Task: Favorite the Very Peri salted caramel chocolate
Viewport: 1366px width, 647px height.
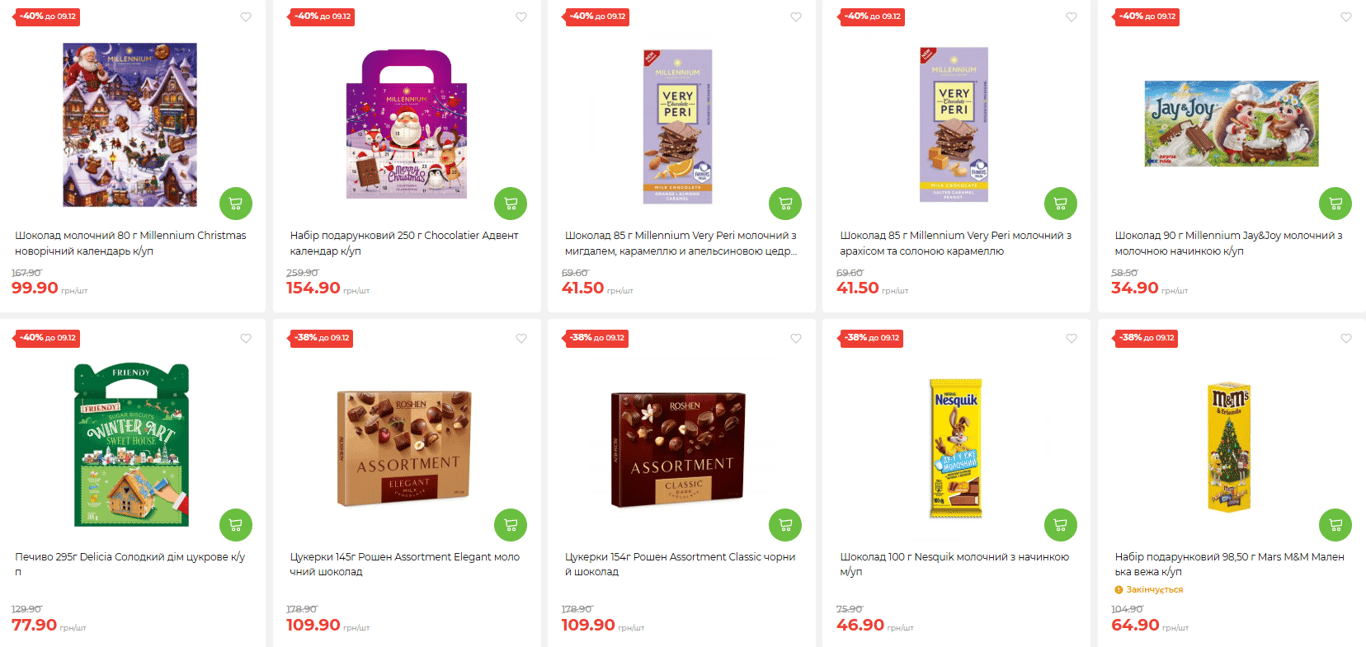Action: coord(1071,17)
